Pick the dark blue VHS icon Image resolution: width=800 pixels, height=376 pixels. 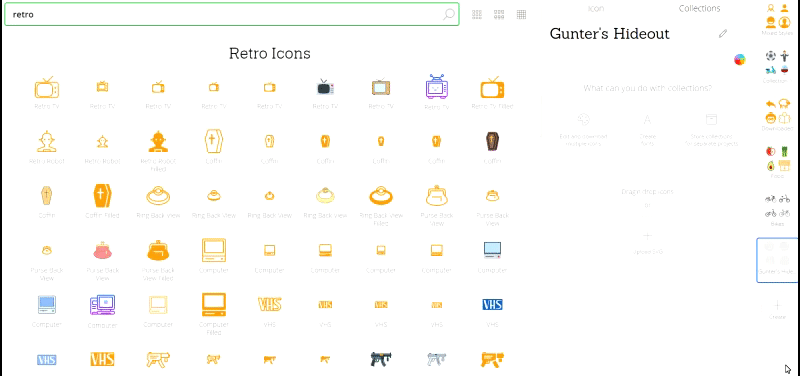click(x=492, y=305)
